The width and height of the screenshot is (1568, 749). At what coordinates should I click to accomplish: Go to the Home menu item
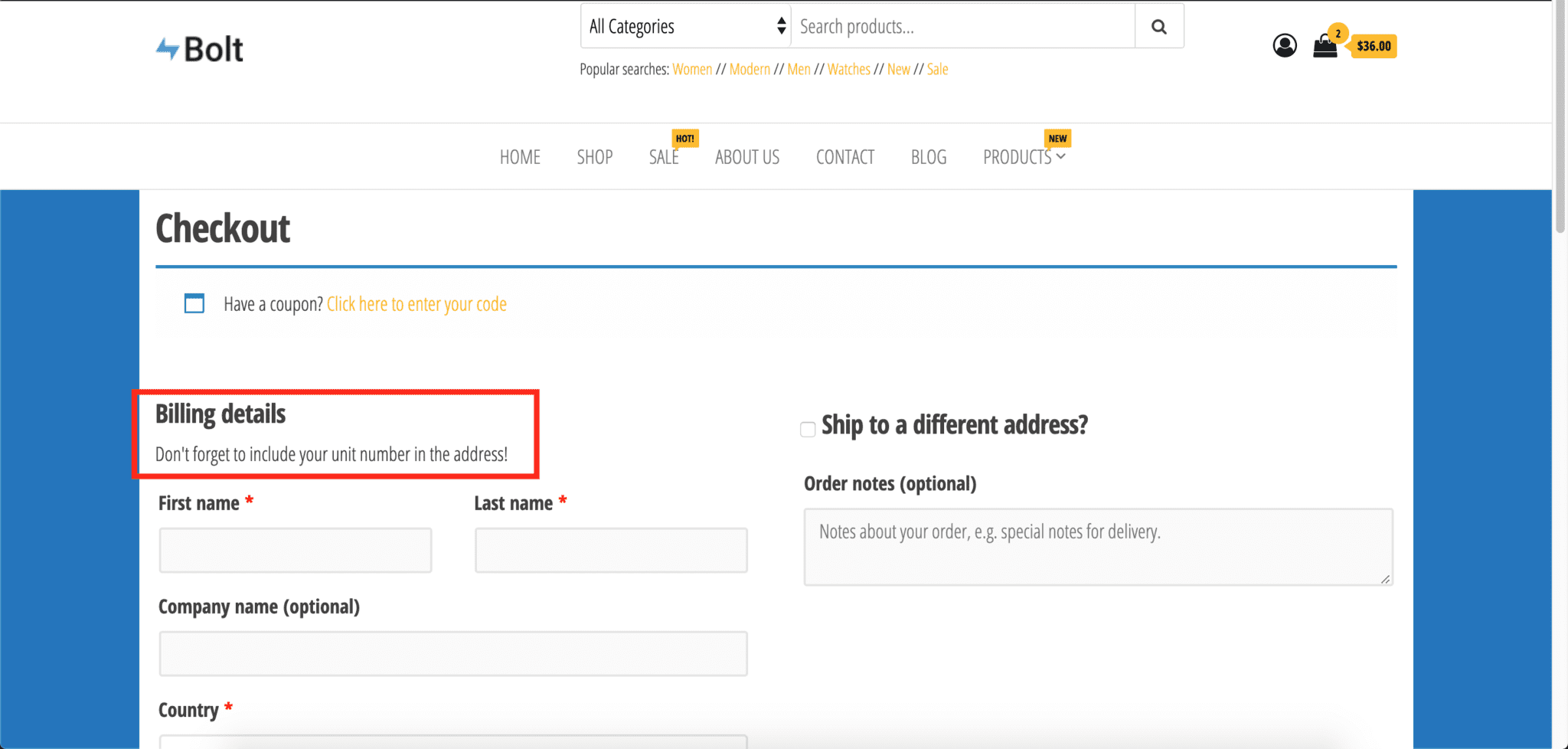coord(520,157)
